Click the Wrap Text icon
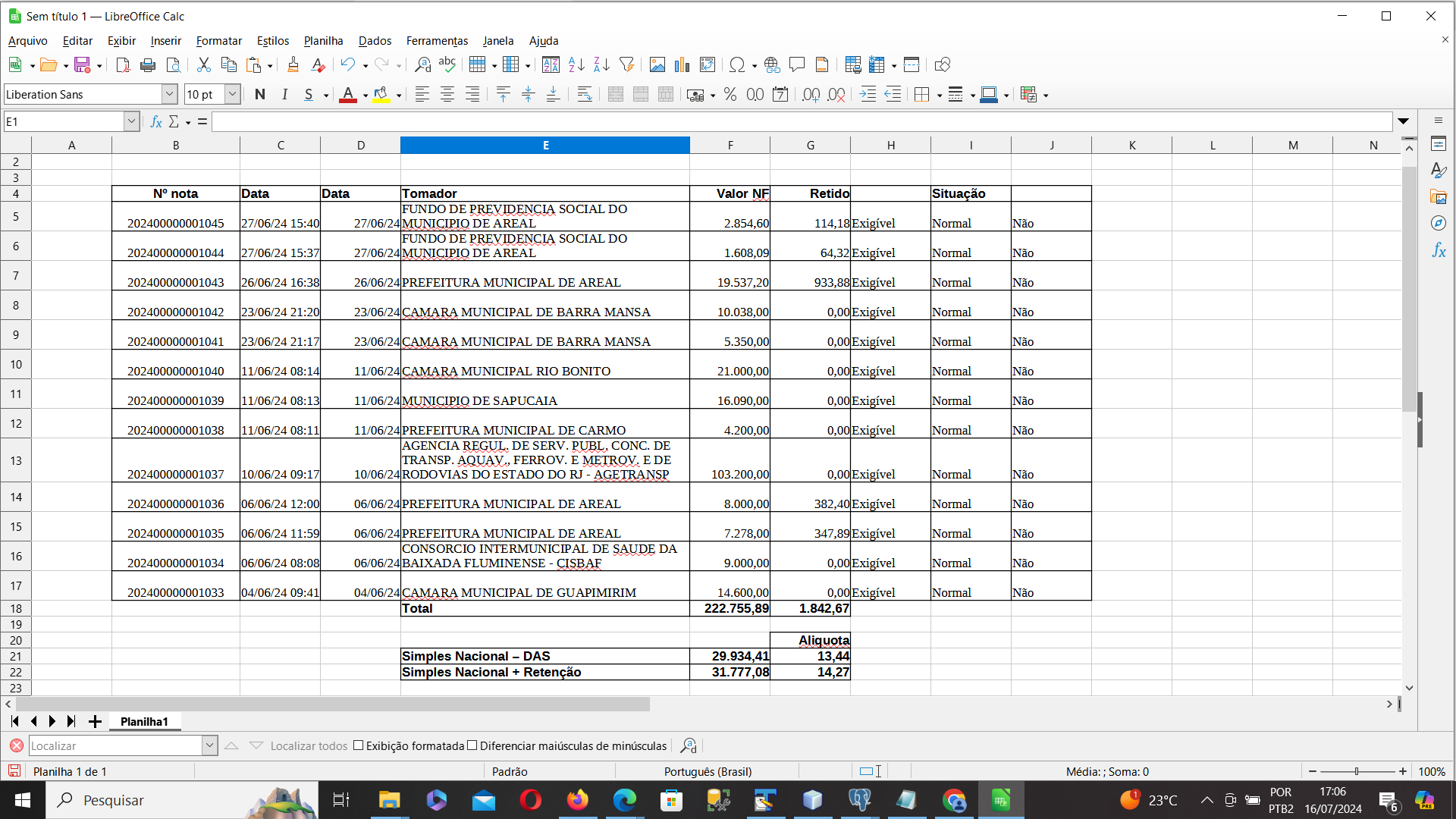The image size is (1456, 819). click(x=584, y=95)
